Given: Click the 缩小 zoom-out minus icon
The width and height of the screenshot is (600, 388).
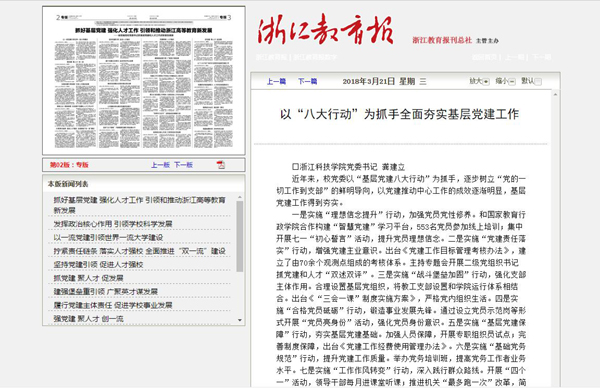Looking at the screenshot, I should (512, 82).
